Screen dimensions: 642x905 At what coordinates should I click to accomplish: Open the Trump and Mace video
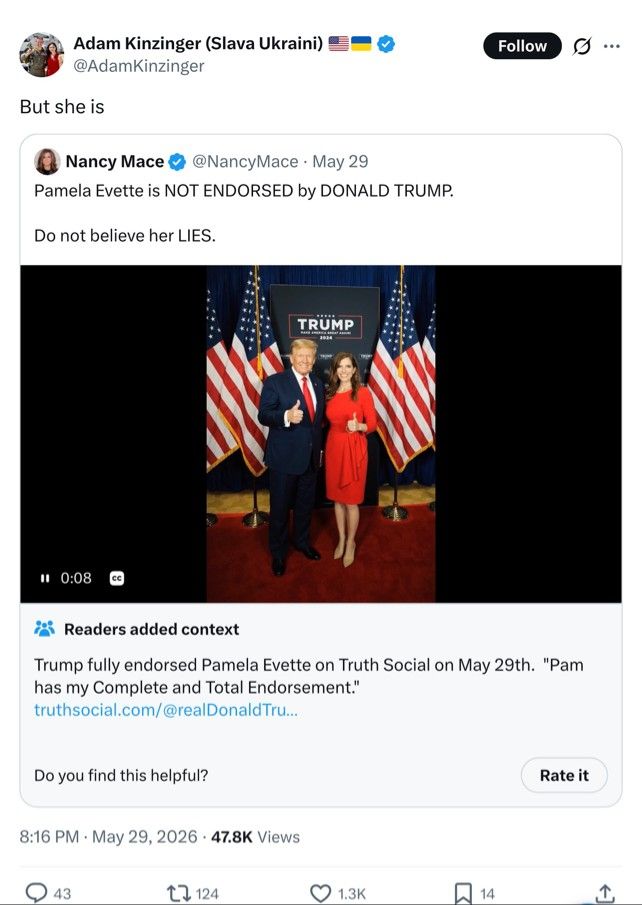321,434
